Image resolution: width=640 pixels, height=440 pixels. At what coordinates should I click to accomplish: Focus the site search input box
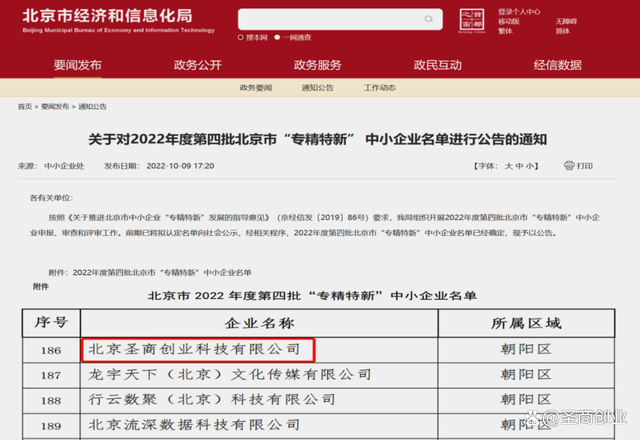tap(340, 19)
